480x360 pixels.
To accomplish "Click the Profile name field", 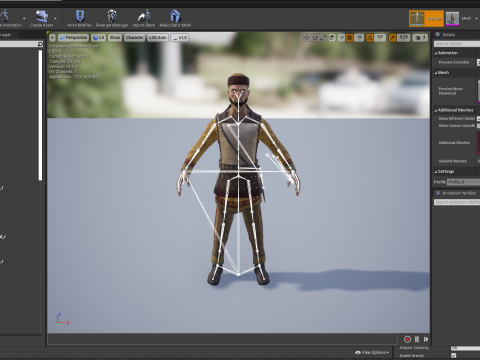I will pos(463,182).
